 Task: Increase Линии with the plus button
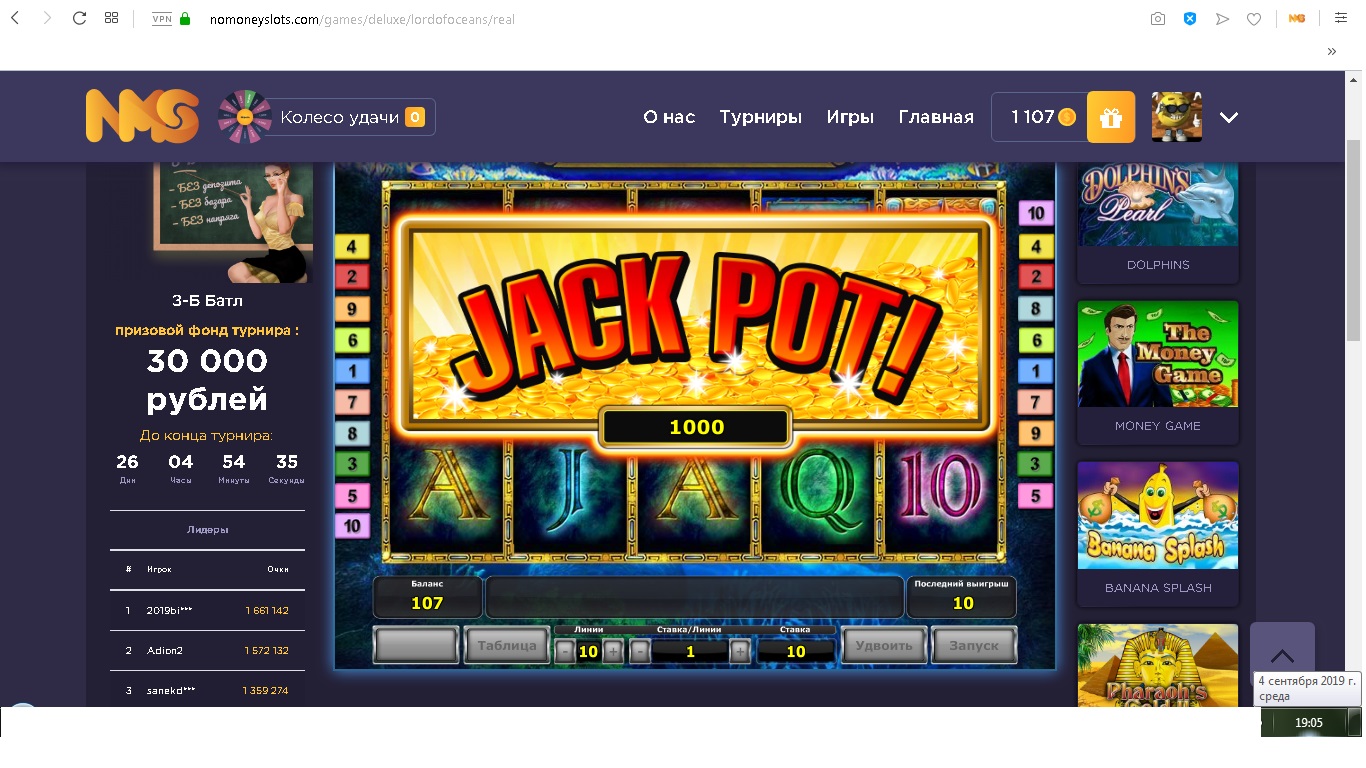(613, 652)
